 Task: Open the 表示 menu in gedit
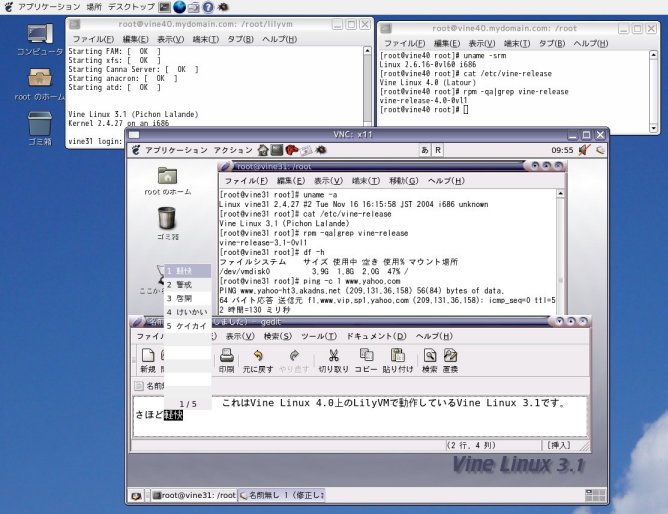tap(240, 336)
